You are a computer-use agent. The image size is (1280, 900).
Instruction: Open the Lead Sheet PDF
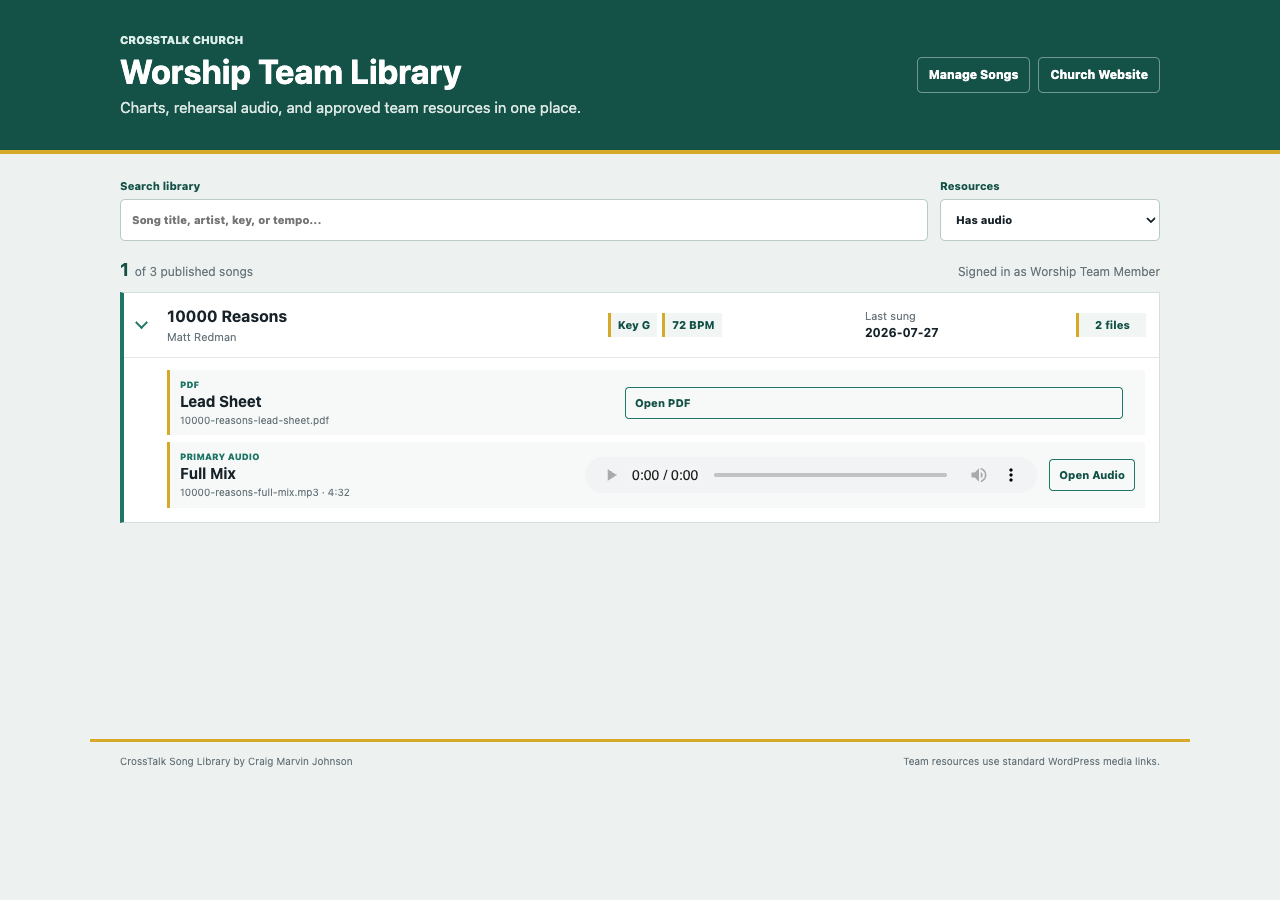[874, 403]
